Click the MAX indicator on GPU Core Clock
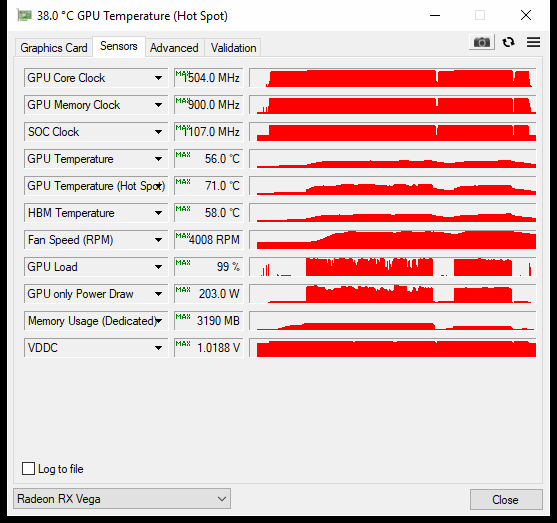Image resolution: width=557 pixels, height=523 pixels. point(183,74)
